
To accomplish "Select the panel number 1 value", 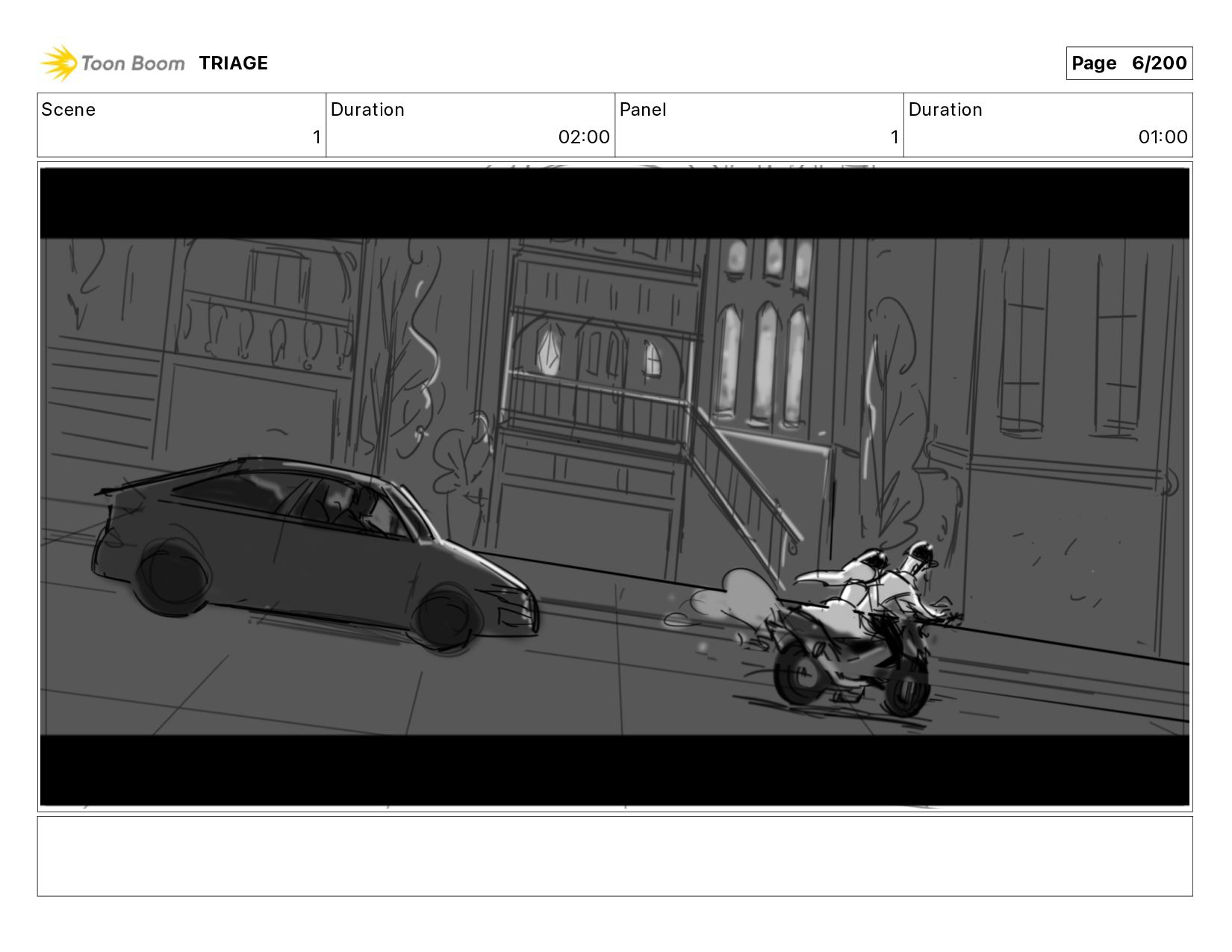I will 895,137.
